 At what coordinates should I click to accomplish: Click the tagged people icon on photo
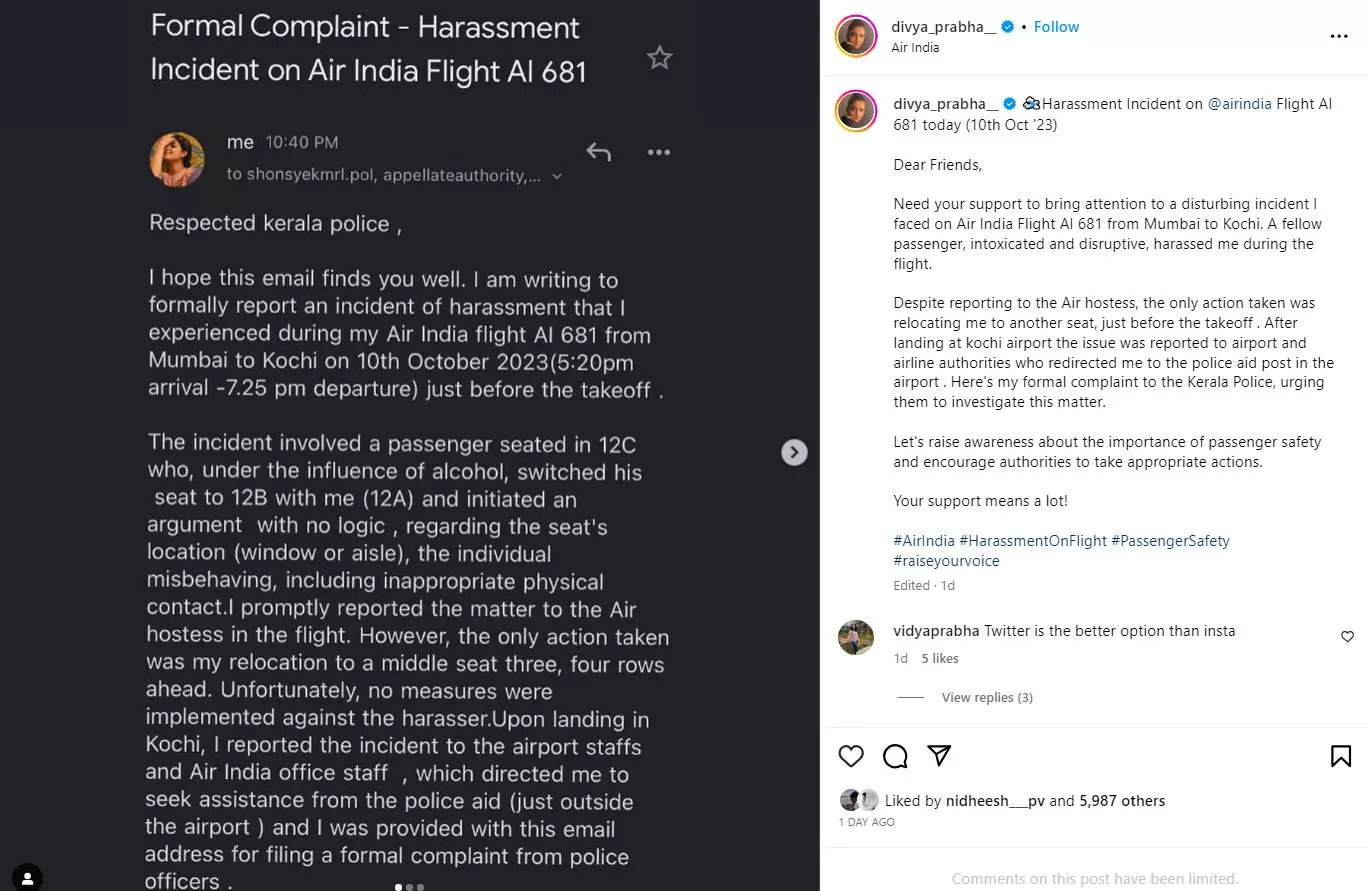pos(28,878)
